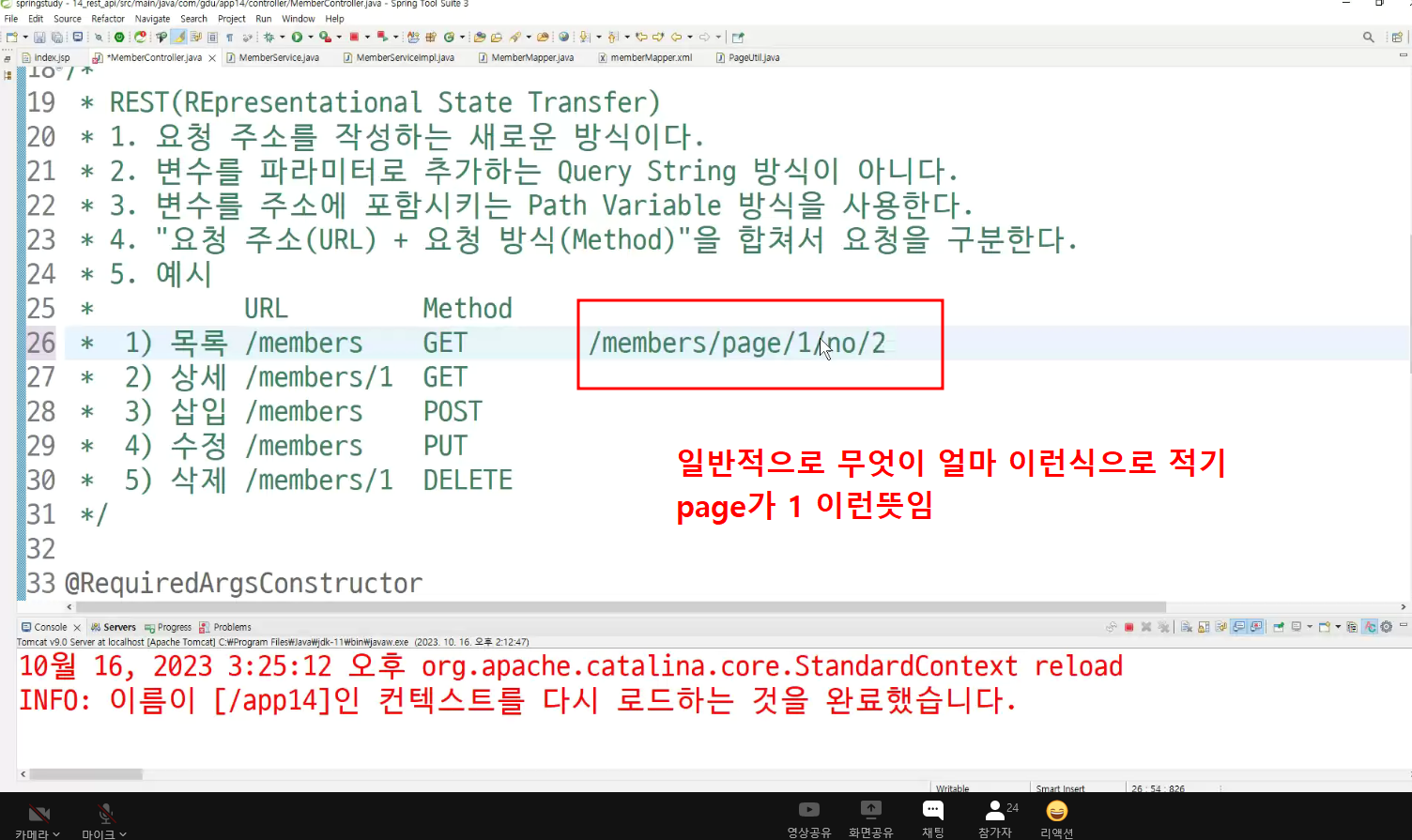
Task: Open the Open Console dropdown arrow
Action: coord(1338,627)
